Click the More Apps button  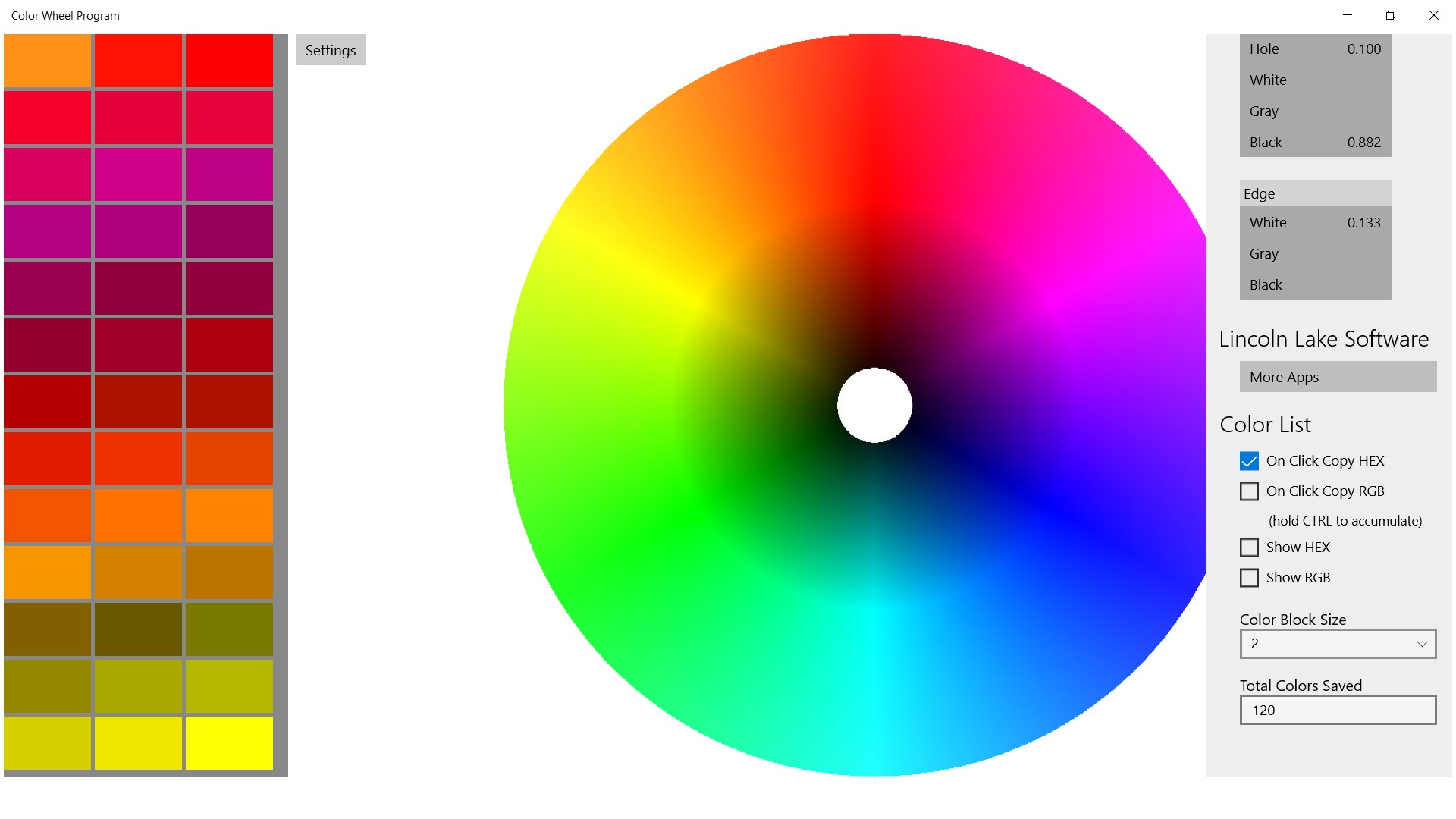pyautogui.click(x=1336, y=377)
